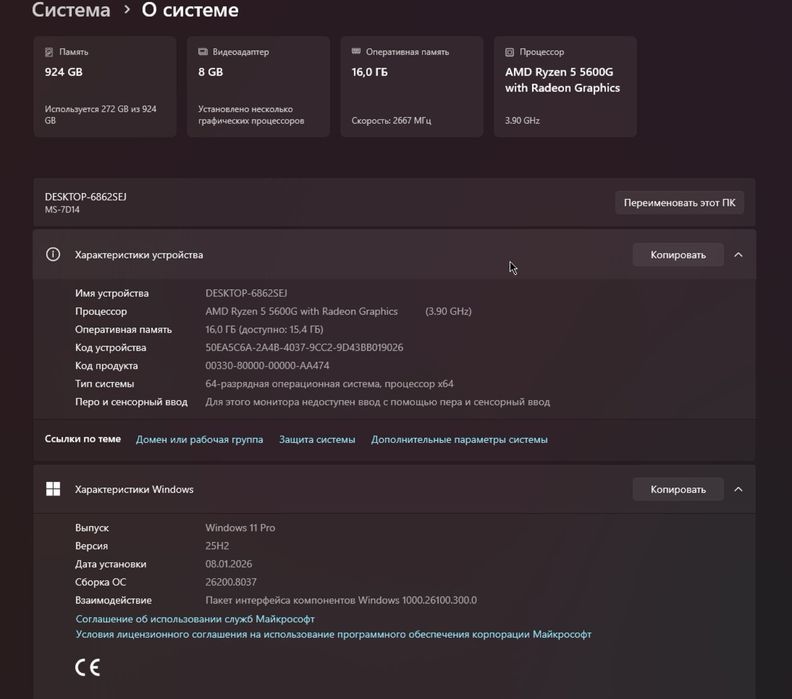
Task: Click the storage icon on Память card
Action: pyautogui.click(x=50, y=52)
